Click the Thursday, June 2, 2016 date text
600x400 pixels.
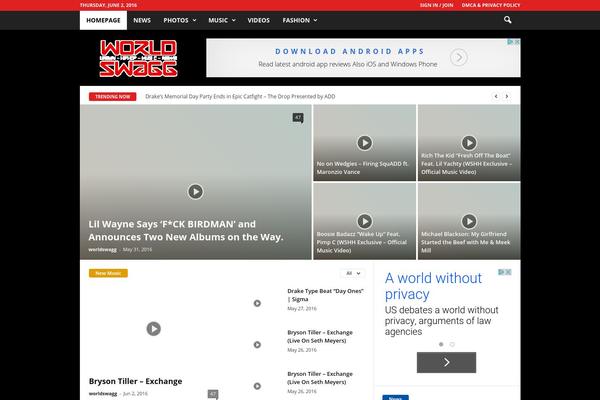[x=108, y=5]
